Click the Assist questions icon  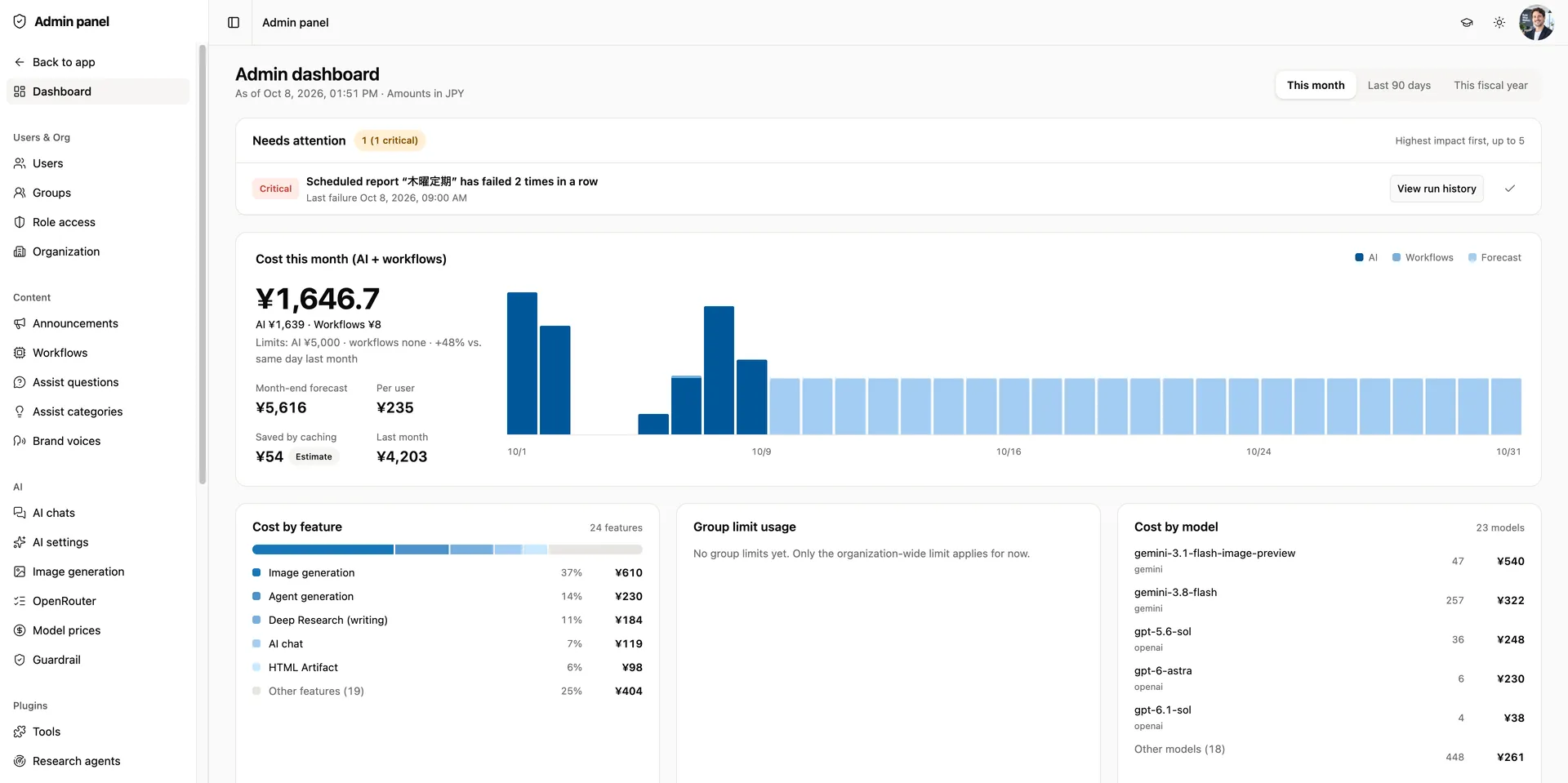(x=20, y=382)
